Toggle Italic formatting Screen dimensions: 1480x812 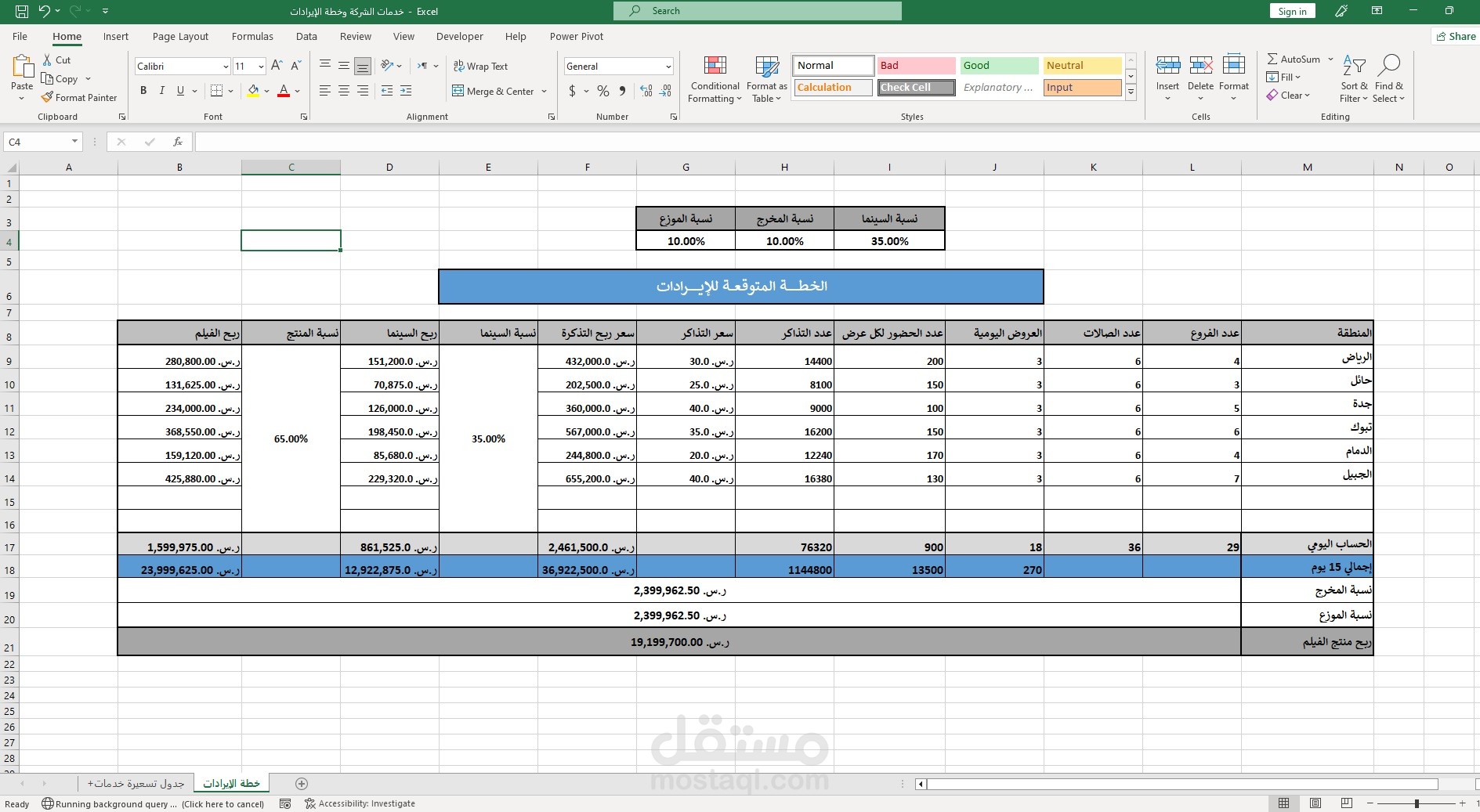click(162, 91)
